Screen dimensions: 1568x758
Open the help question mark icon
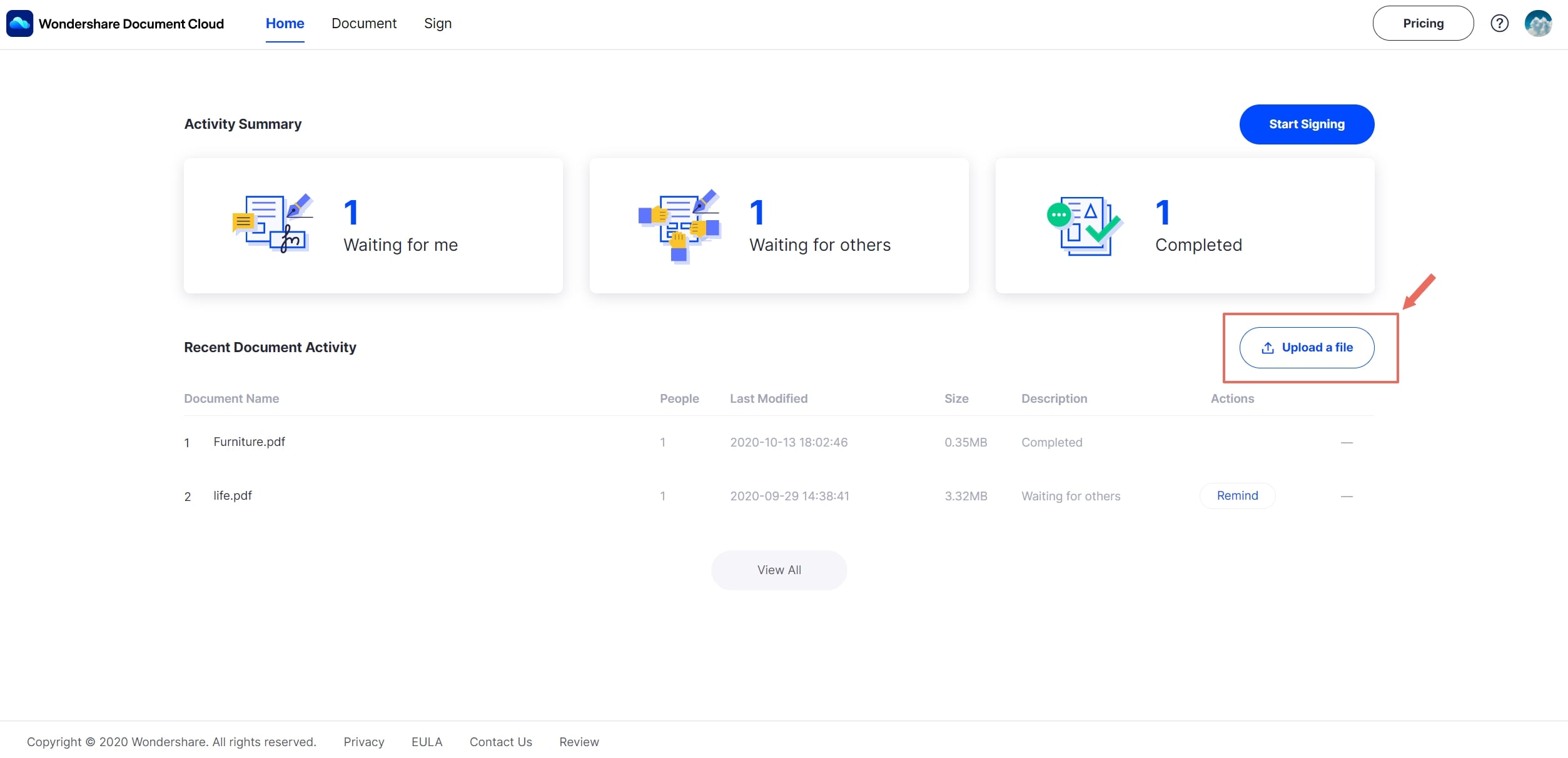point(1499,24)
